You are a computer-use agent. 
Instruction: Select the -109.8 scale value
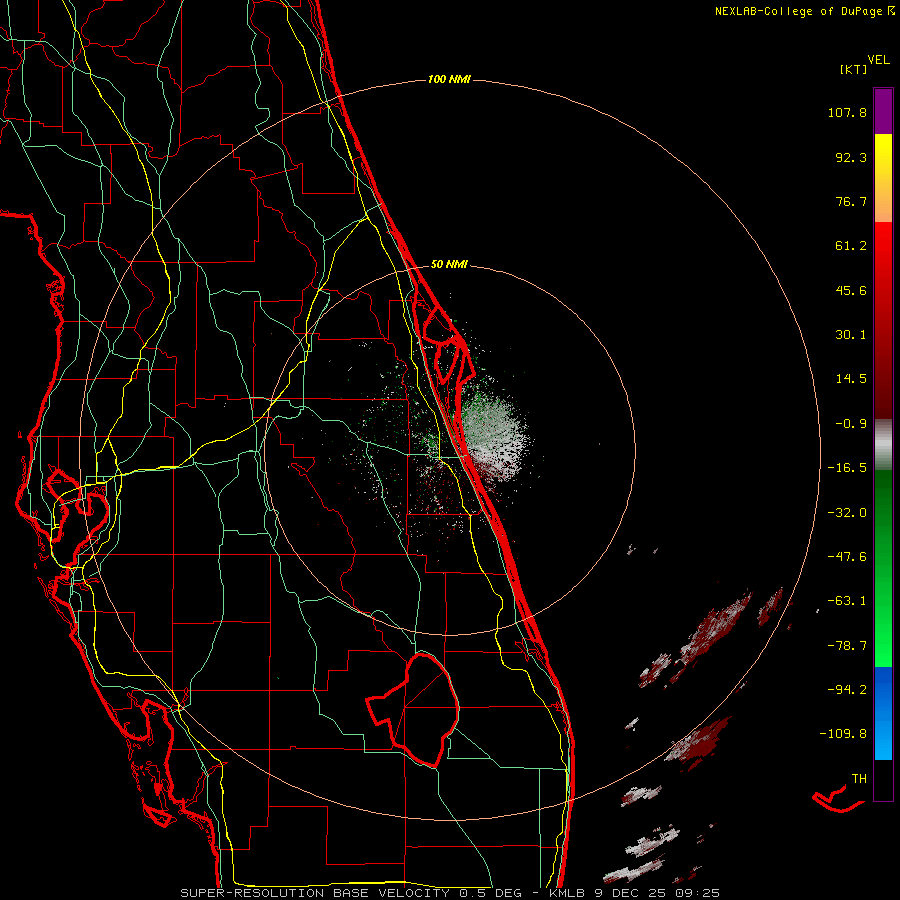click(x=843, y=734)
